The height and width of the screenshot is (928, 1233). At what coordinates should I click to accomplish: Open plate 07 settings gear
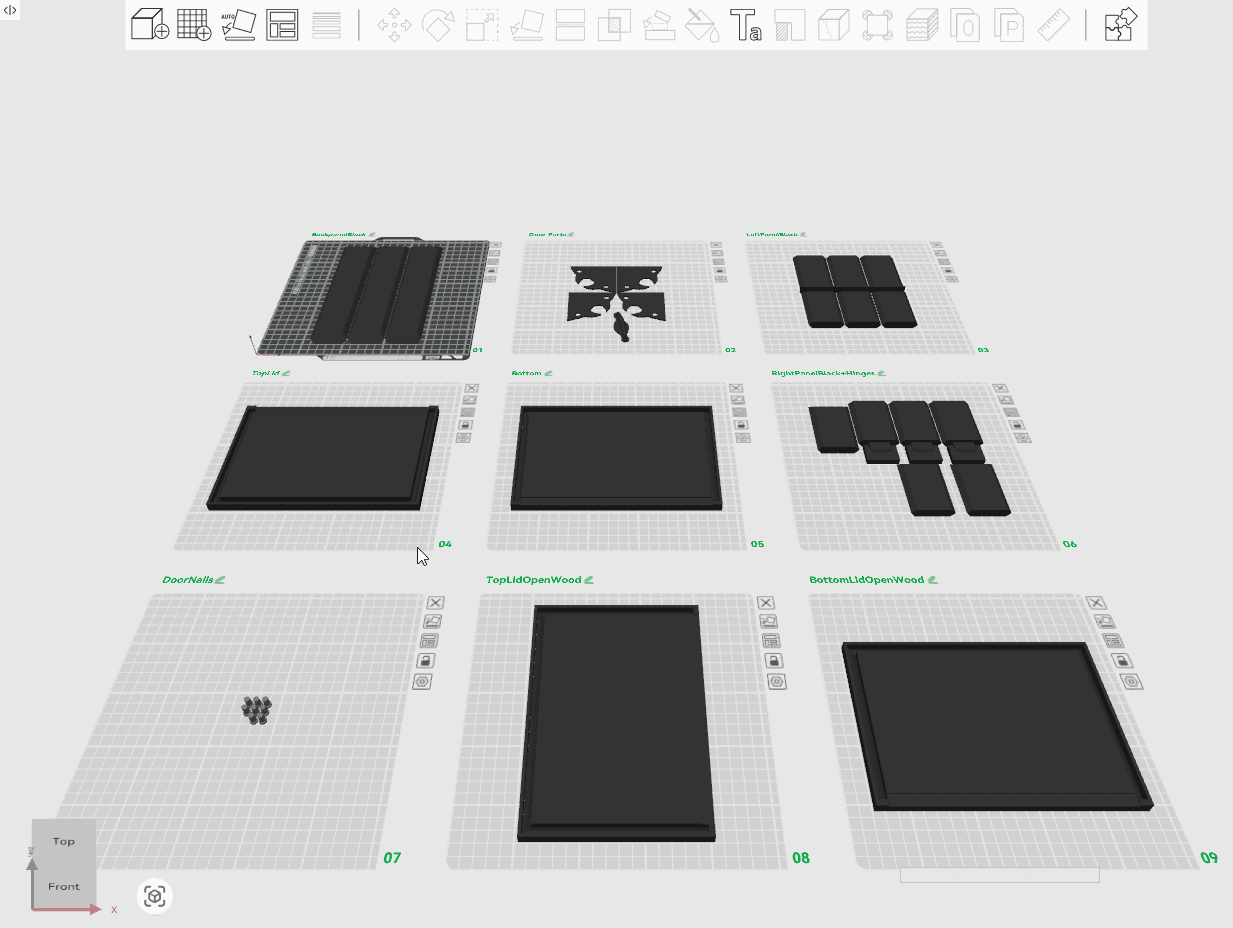pos(421,681)
